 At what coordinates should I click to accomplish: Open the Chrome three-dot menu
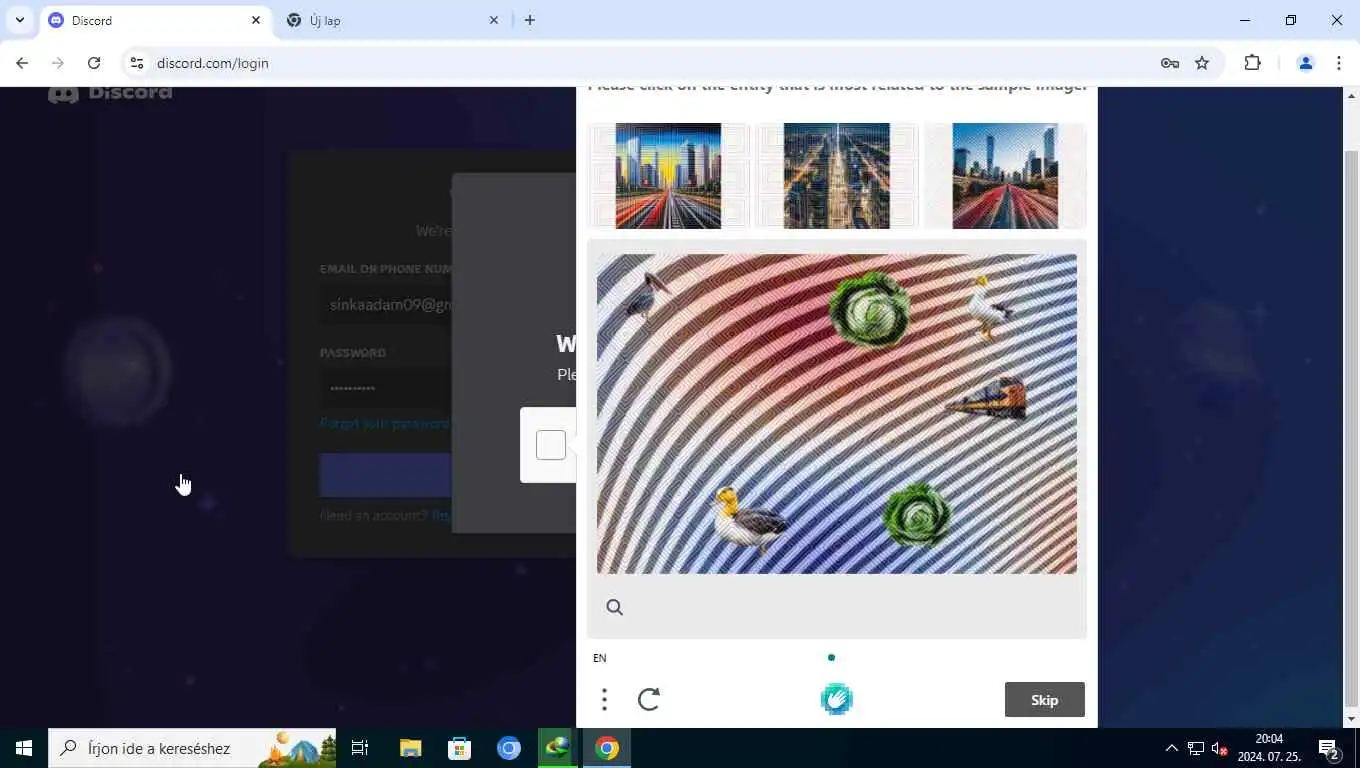click(x=1339, y=63)
